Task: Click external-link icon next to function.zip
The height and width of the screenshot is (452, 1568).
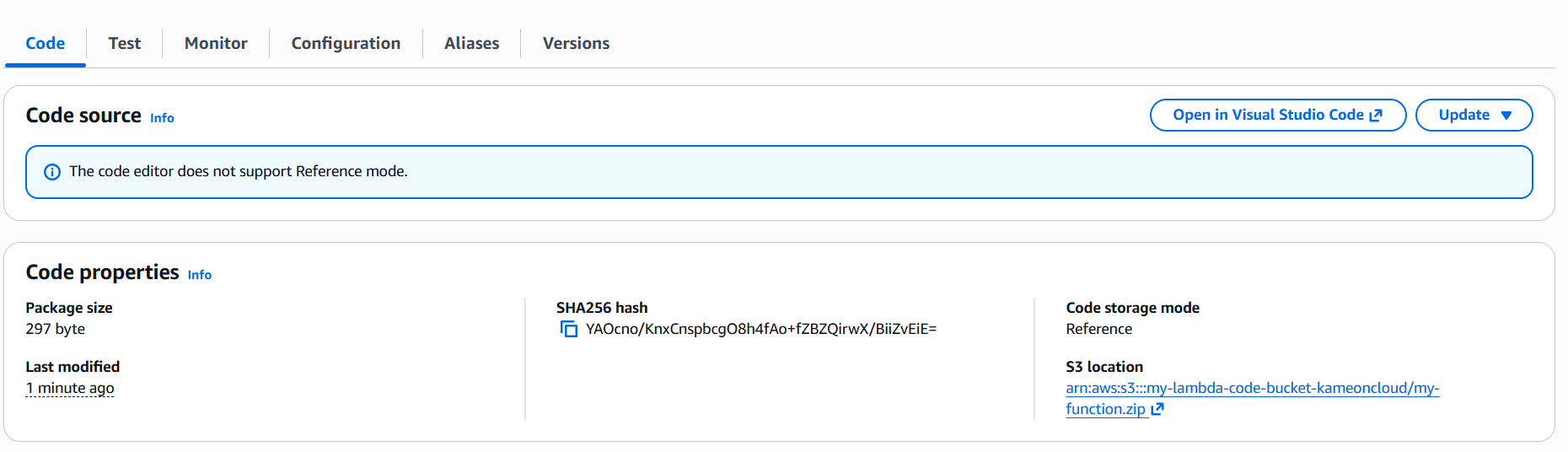Action: coord(1157,409)
